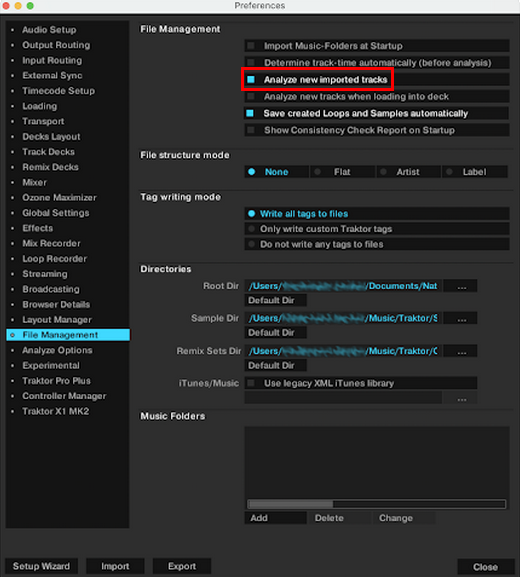
Task: Uncheck Analyze new imported tracks
Action: [251, 79]
